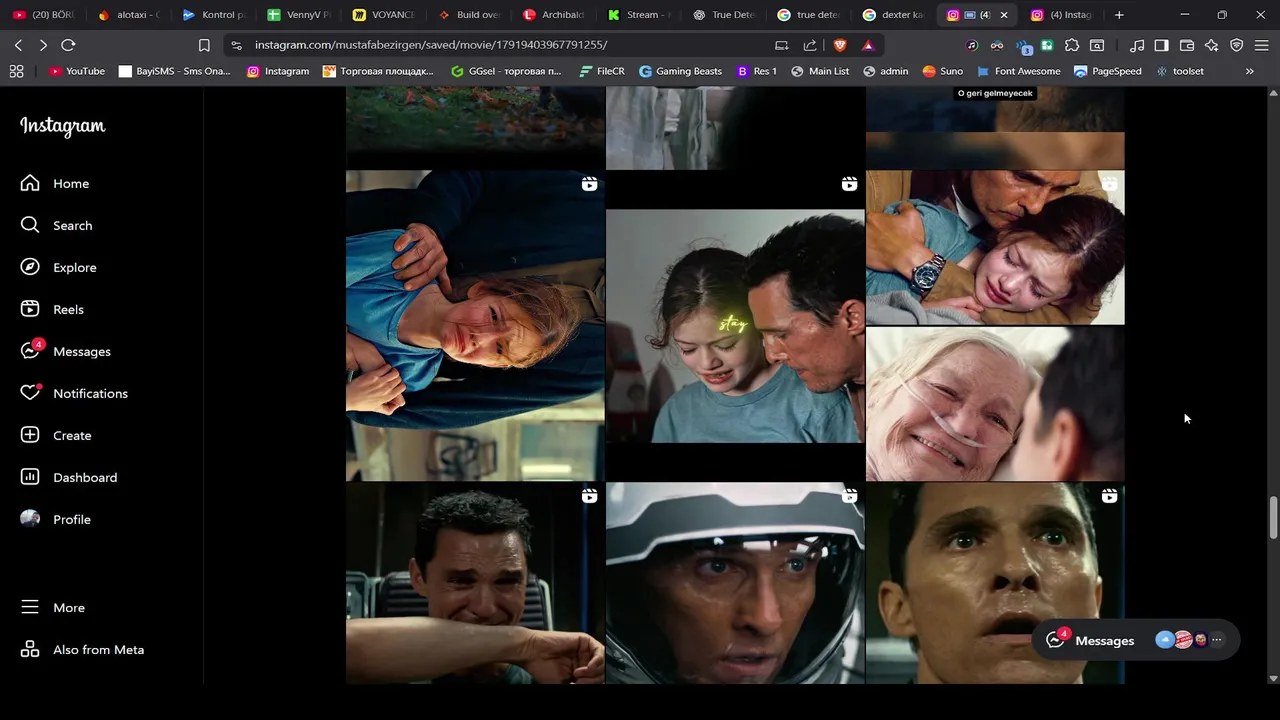Open the Extensions puzzle icon

[x=1072, y=45]
